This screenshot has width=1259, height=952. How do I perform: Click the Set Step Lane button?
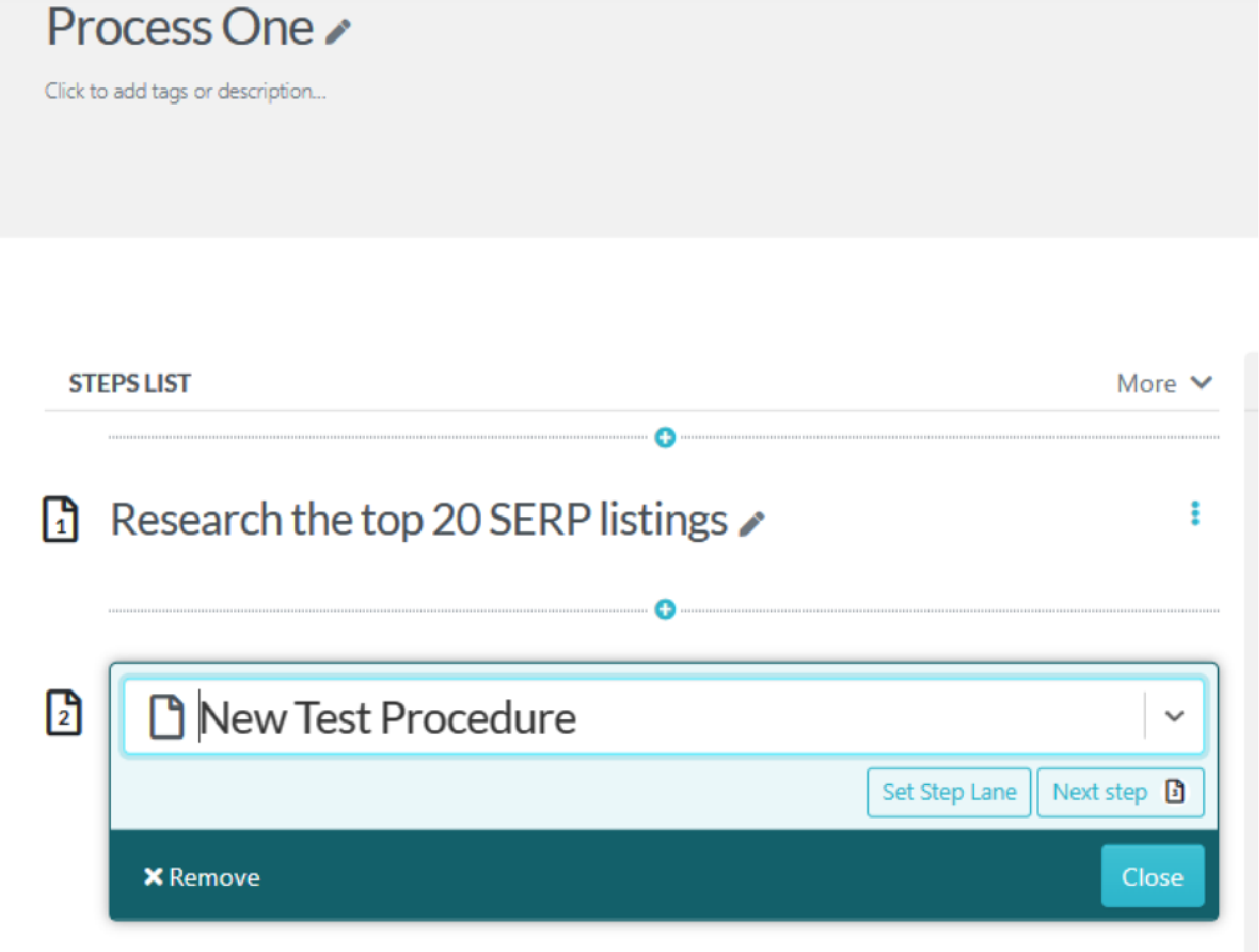click(x=949, y=792)
